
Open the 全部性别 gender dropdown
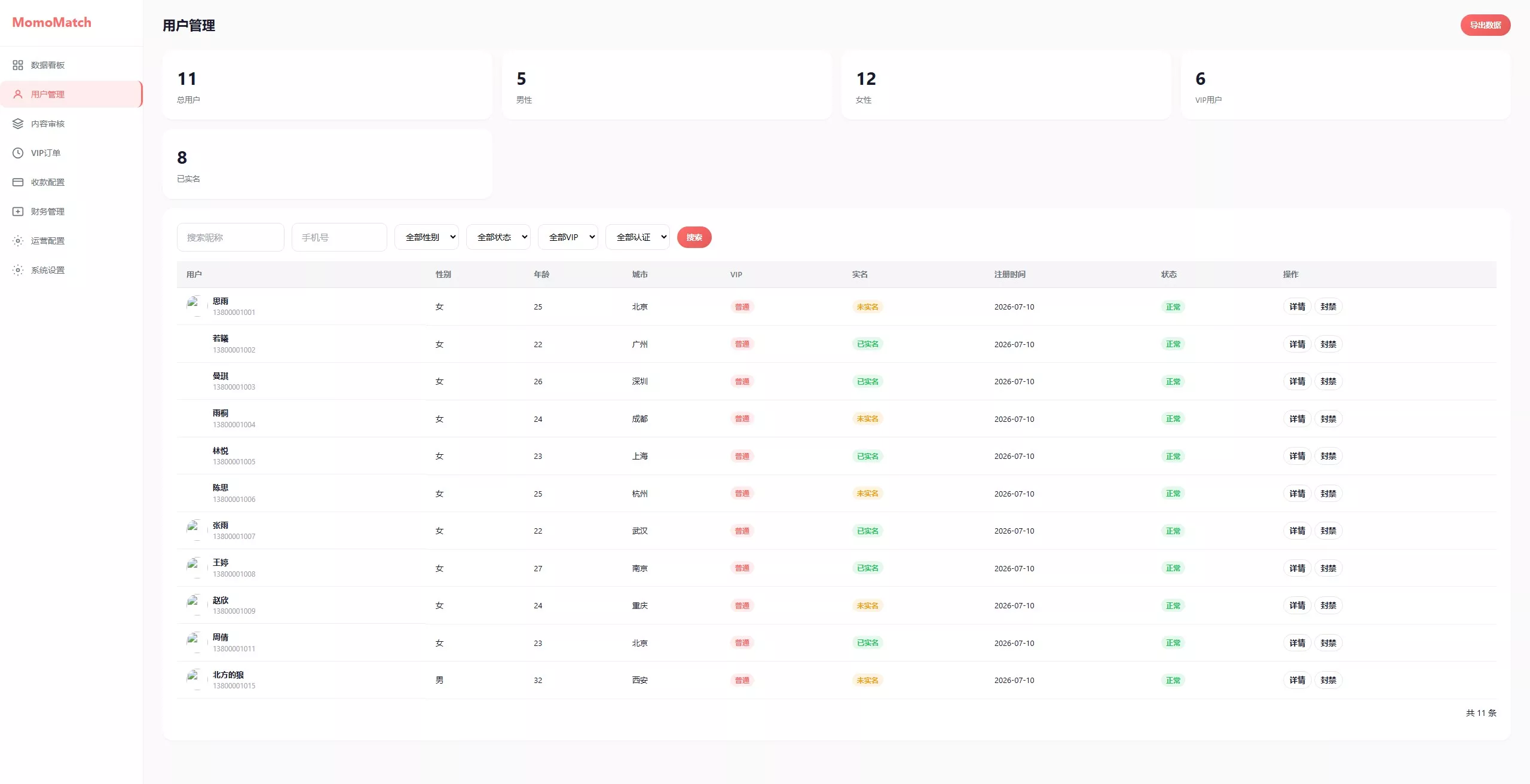(x=427, y=237)
